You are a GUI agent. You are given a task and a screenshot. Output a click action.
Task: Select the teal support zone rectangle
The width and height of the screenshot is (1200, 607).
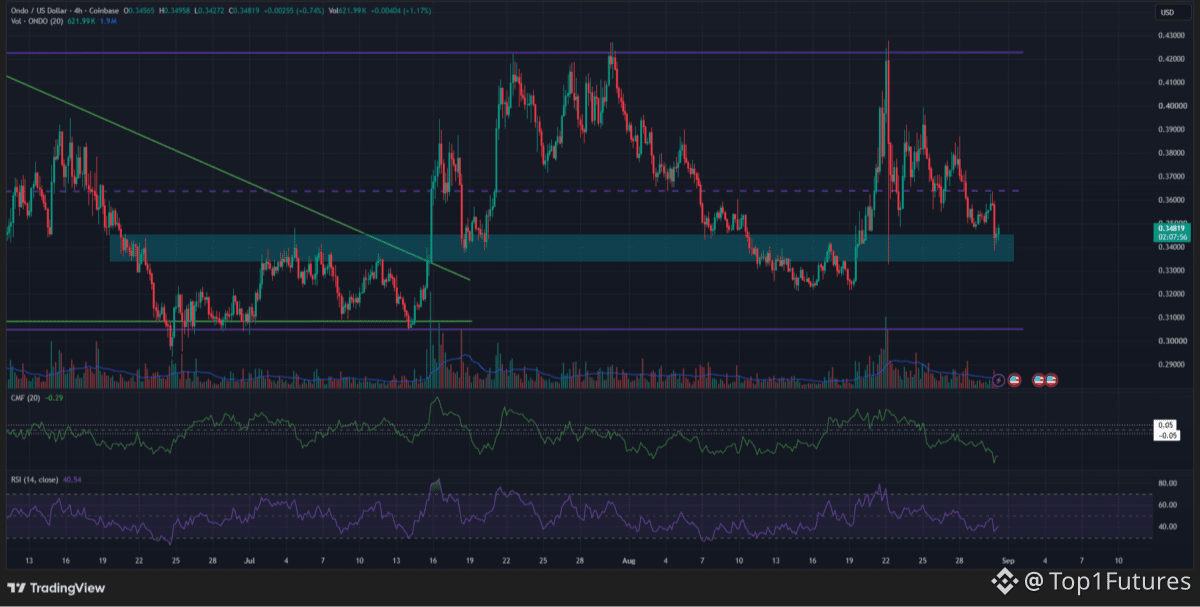[561, 248]
